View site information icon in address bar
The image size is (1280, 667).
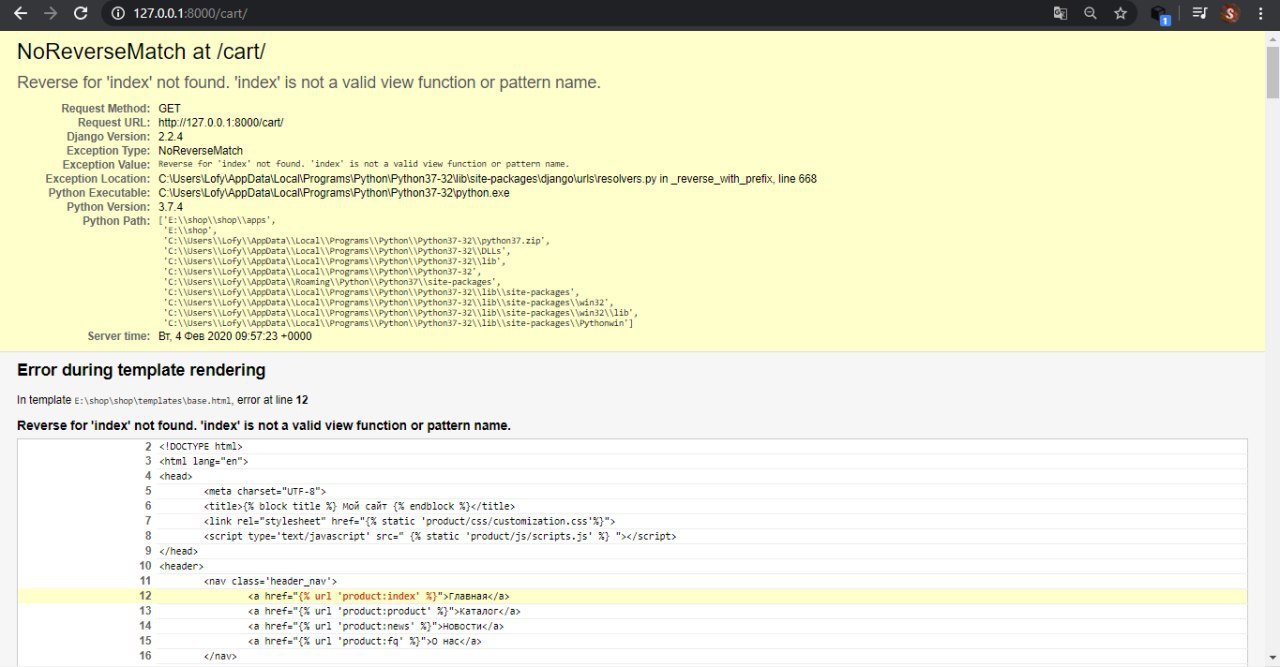coord(118,13)
